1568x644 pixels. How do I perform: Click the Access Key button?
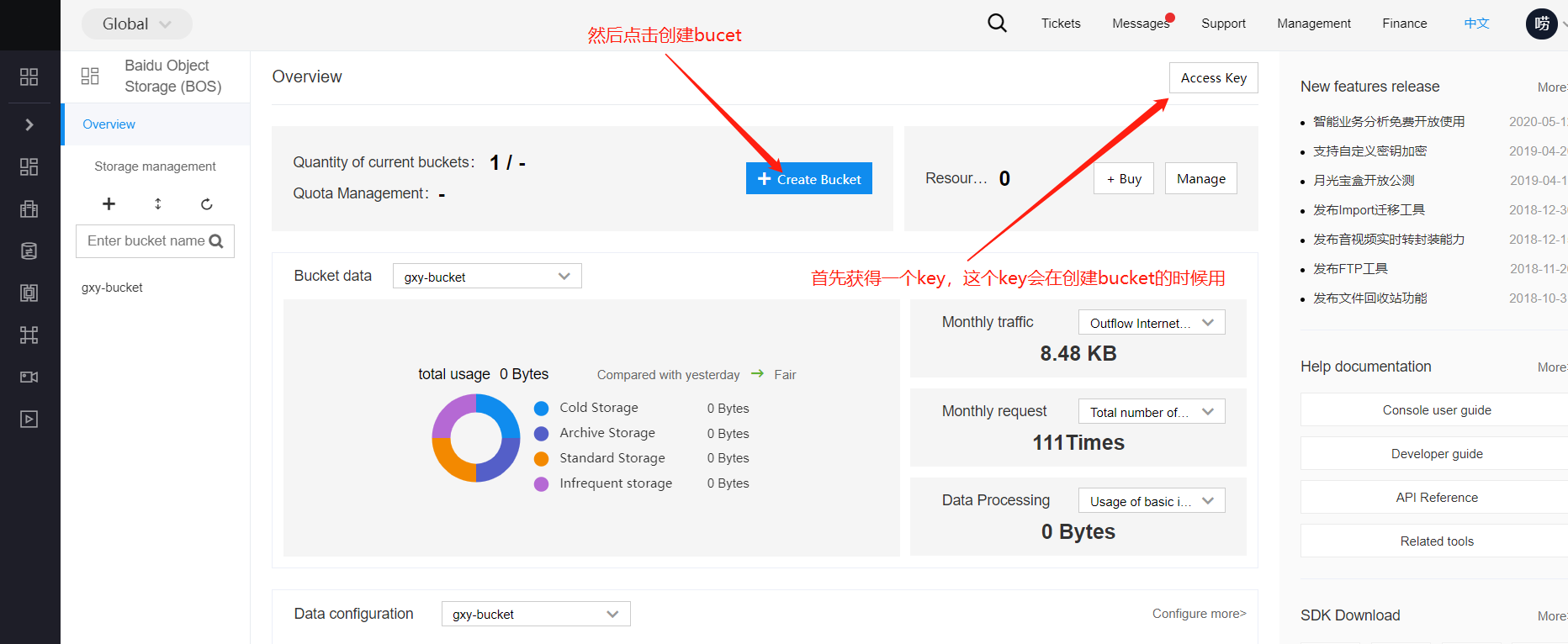pos(1214,78)
